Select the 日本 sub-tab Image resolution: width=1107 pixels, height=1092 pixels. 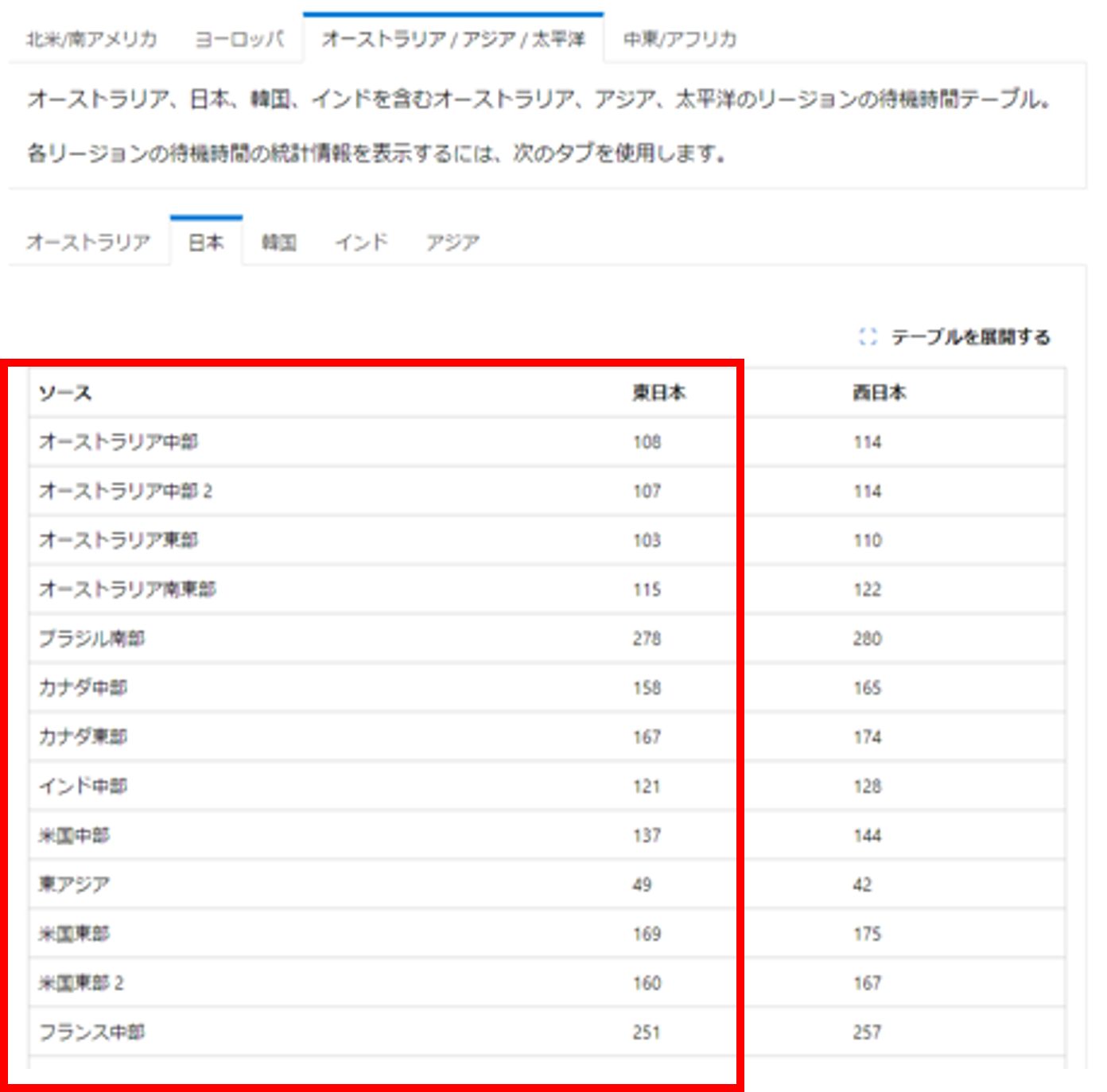pos(206,242)
